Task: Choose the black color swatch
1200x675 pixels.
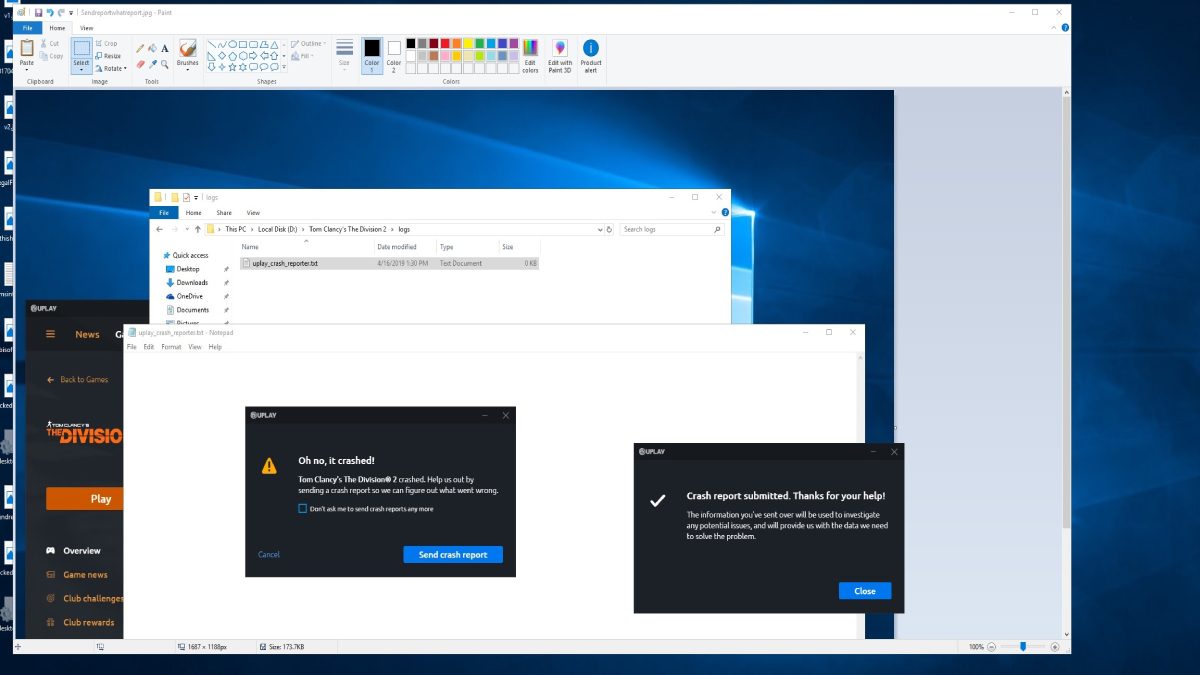Action: [x=411, y=43]
